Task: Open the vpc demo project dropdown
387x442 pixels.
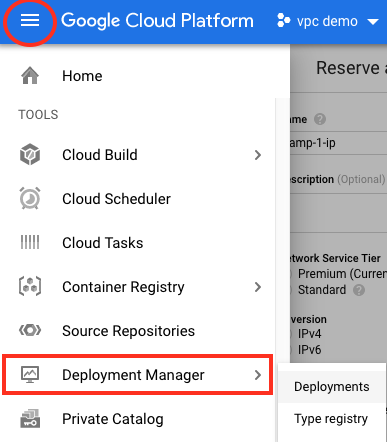Action: [328, 21]
